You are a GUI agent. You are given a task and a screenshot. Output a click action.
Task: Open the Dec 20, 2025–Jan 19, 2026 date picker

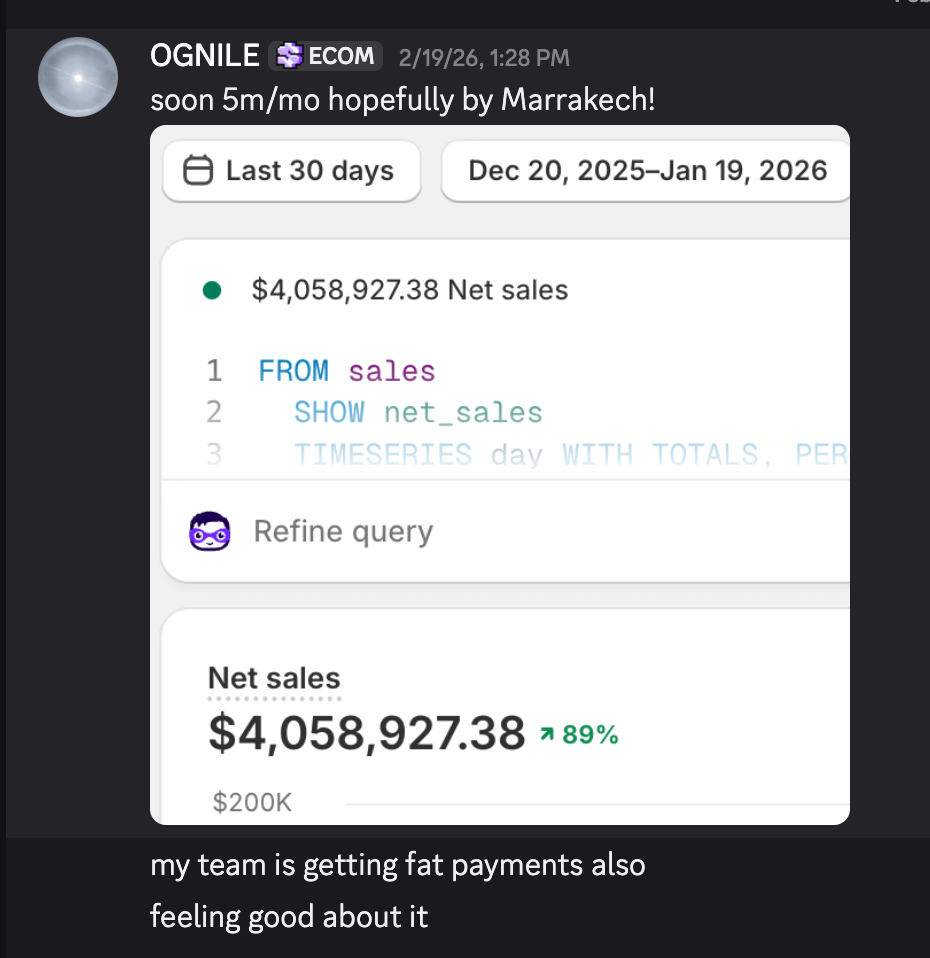coord(645,170)
